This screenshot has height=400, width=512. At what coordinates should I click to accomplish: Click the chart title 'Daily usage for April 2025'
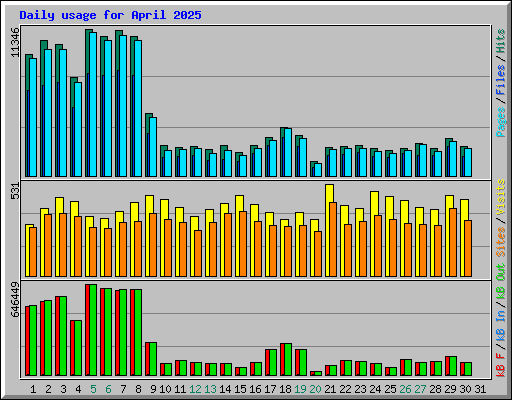click(x=110, y=15)
